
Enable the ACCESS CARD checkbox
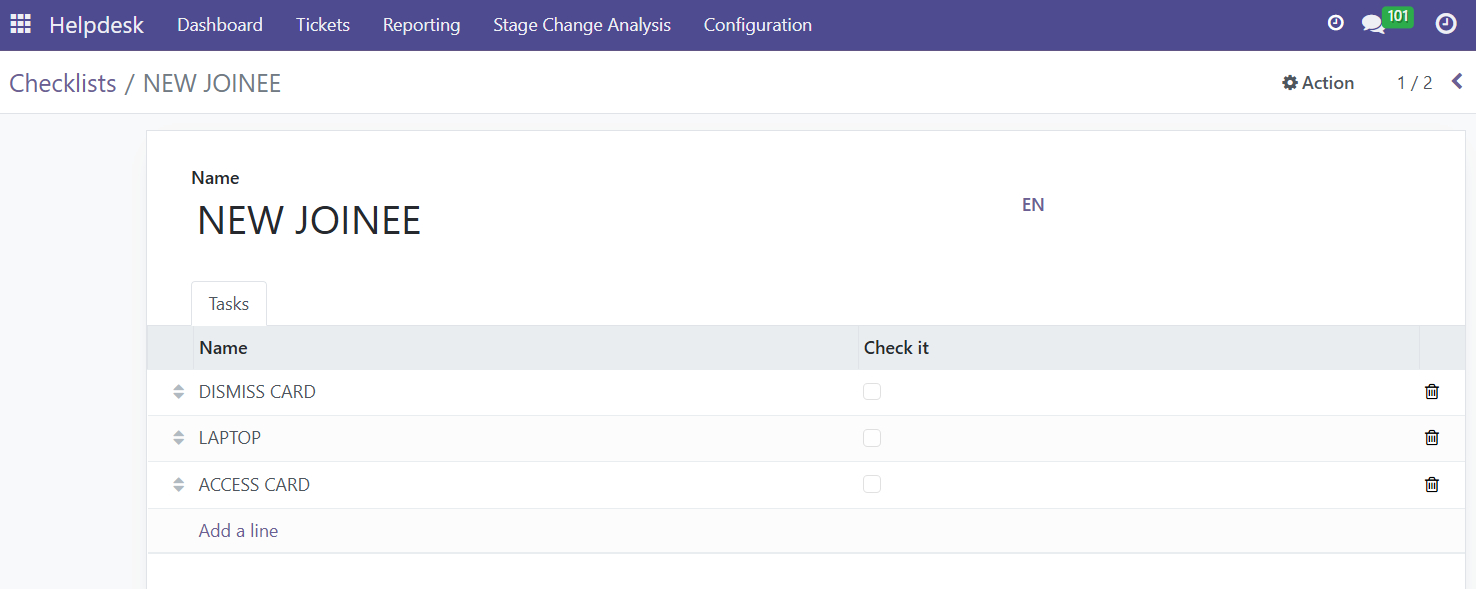point(872,484)
